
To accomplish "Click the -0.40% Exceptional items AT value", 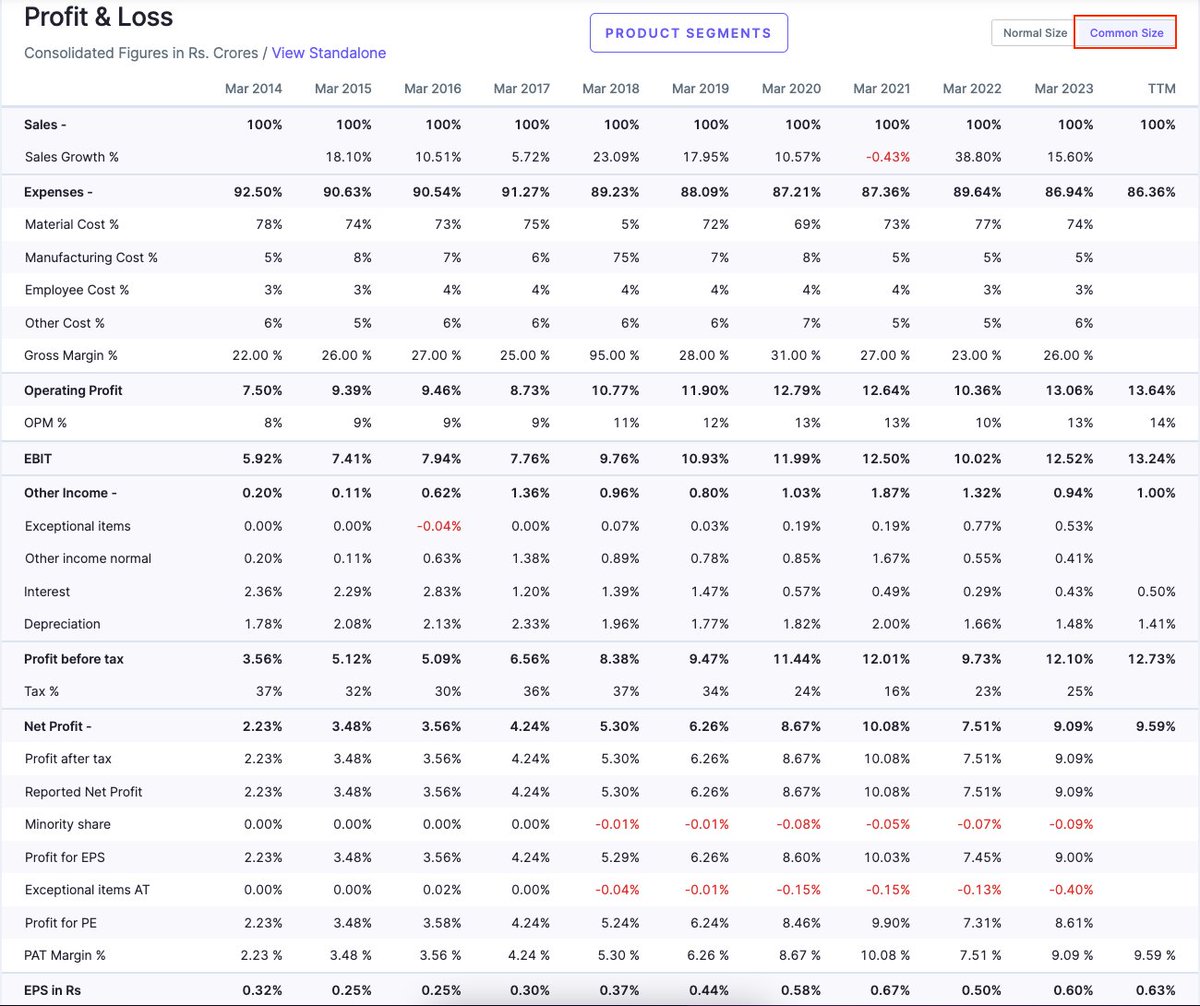I will tap(1071, 890).
